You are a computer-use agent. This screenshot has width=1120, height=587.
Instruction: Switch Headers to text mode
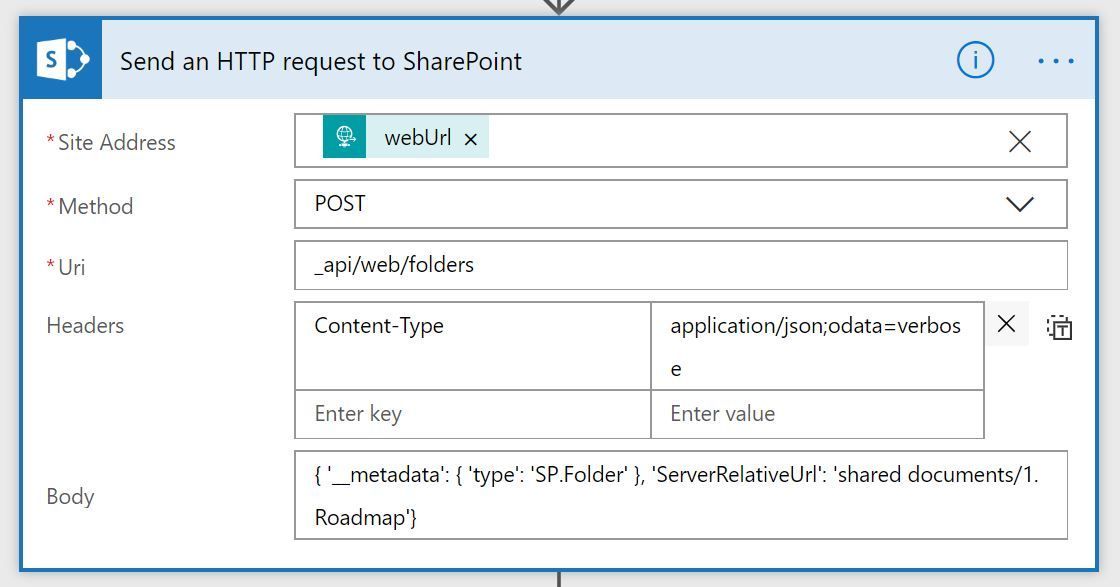tap(1060, 325)
